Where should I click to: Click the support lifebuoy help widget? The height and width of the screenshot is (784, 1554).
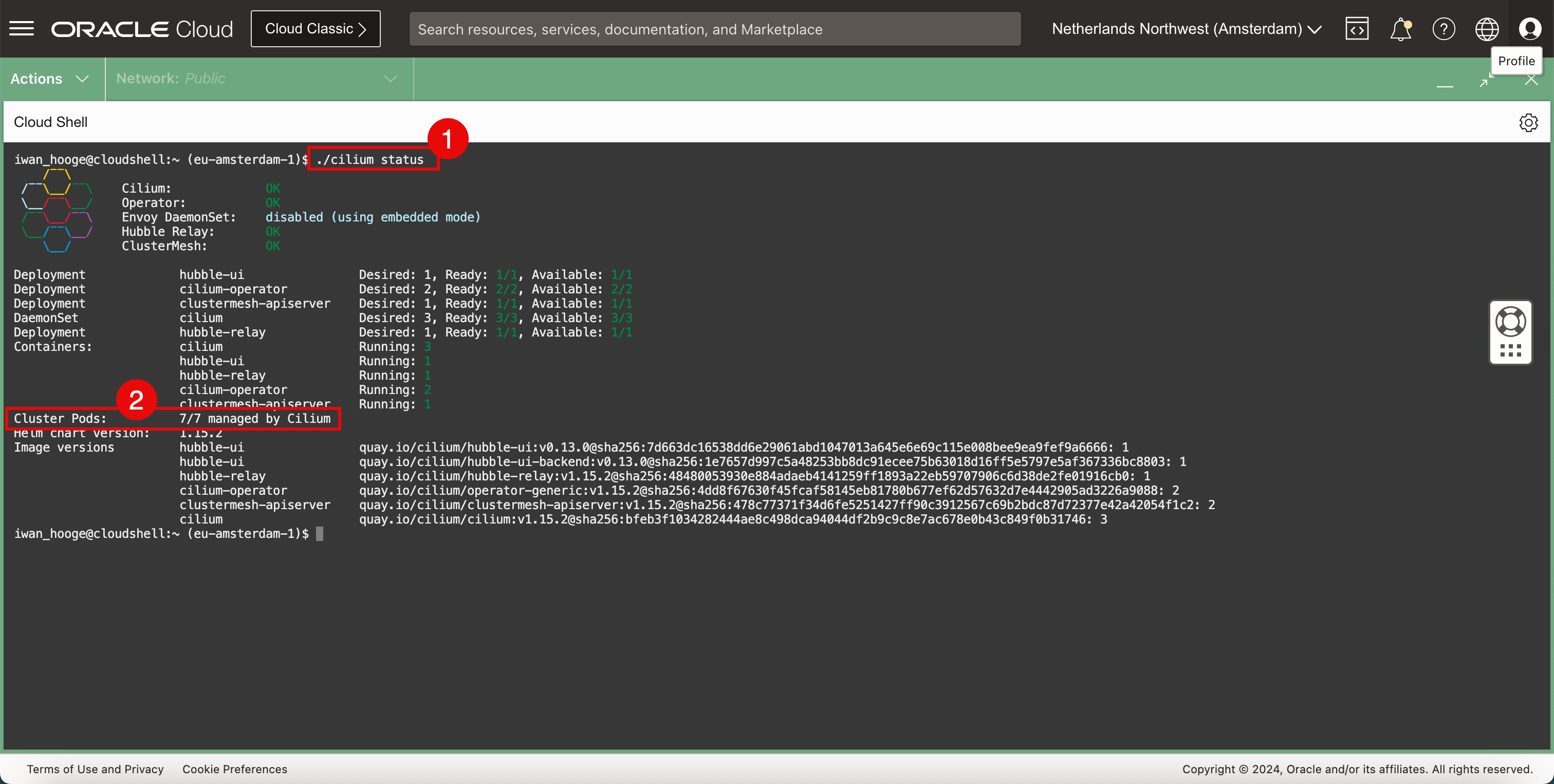point(1510,321)
